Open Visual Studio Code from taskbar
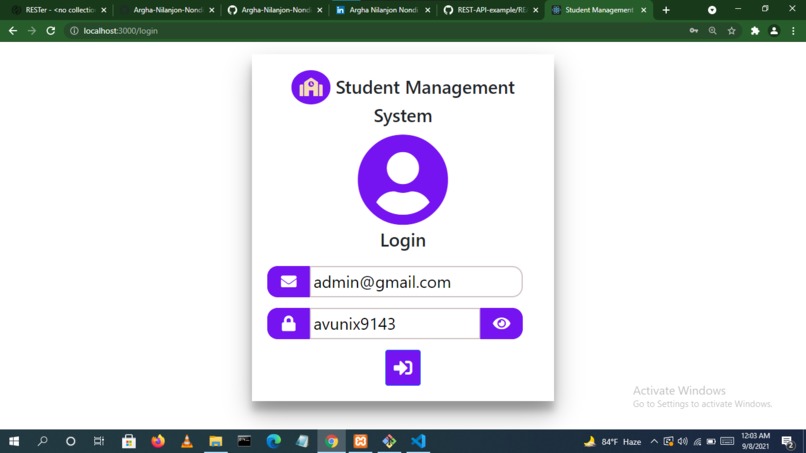Viewport: 806px width, 453px height. tap(418, 441)
